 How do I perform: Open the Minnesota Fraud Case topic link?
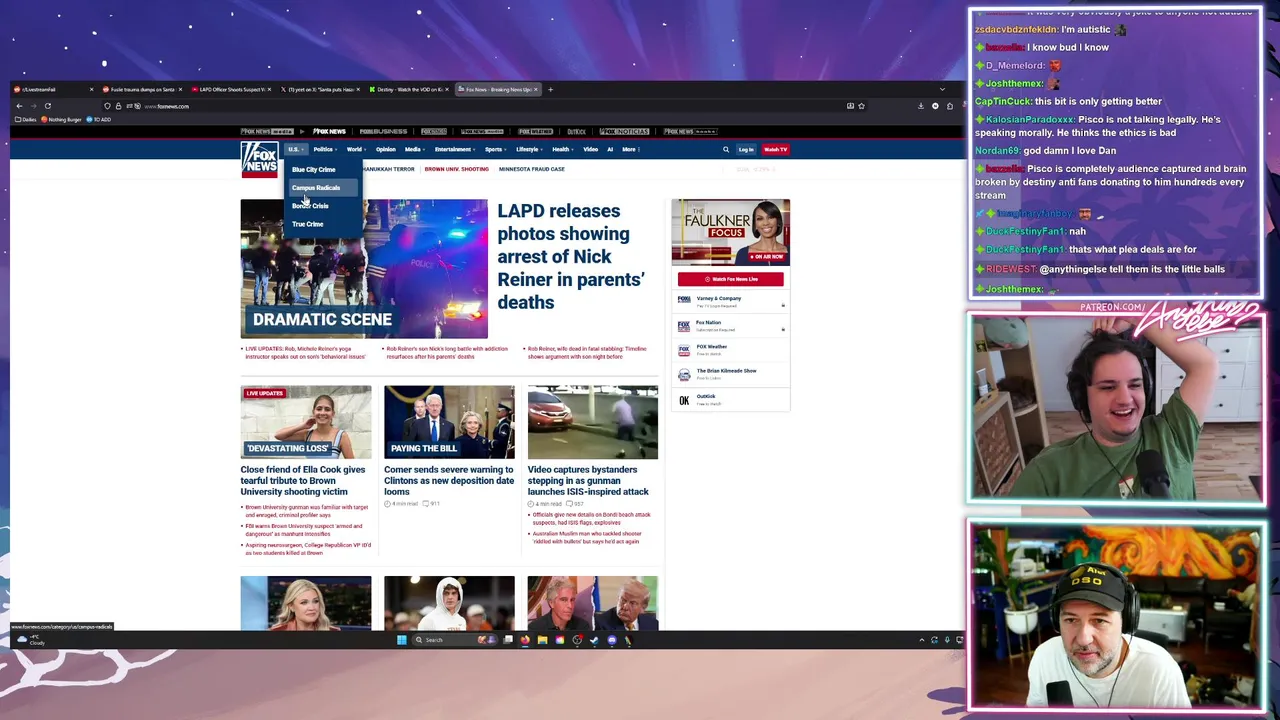tap(532, 169)
